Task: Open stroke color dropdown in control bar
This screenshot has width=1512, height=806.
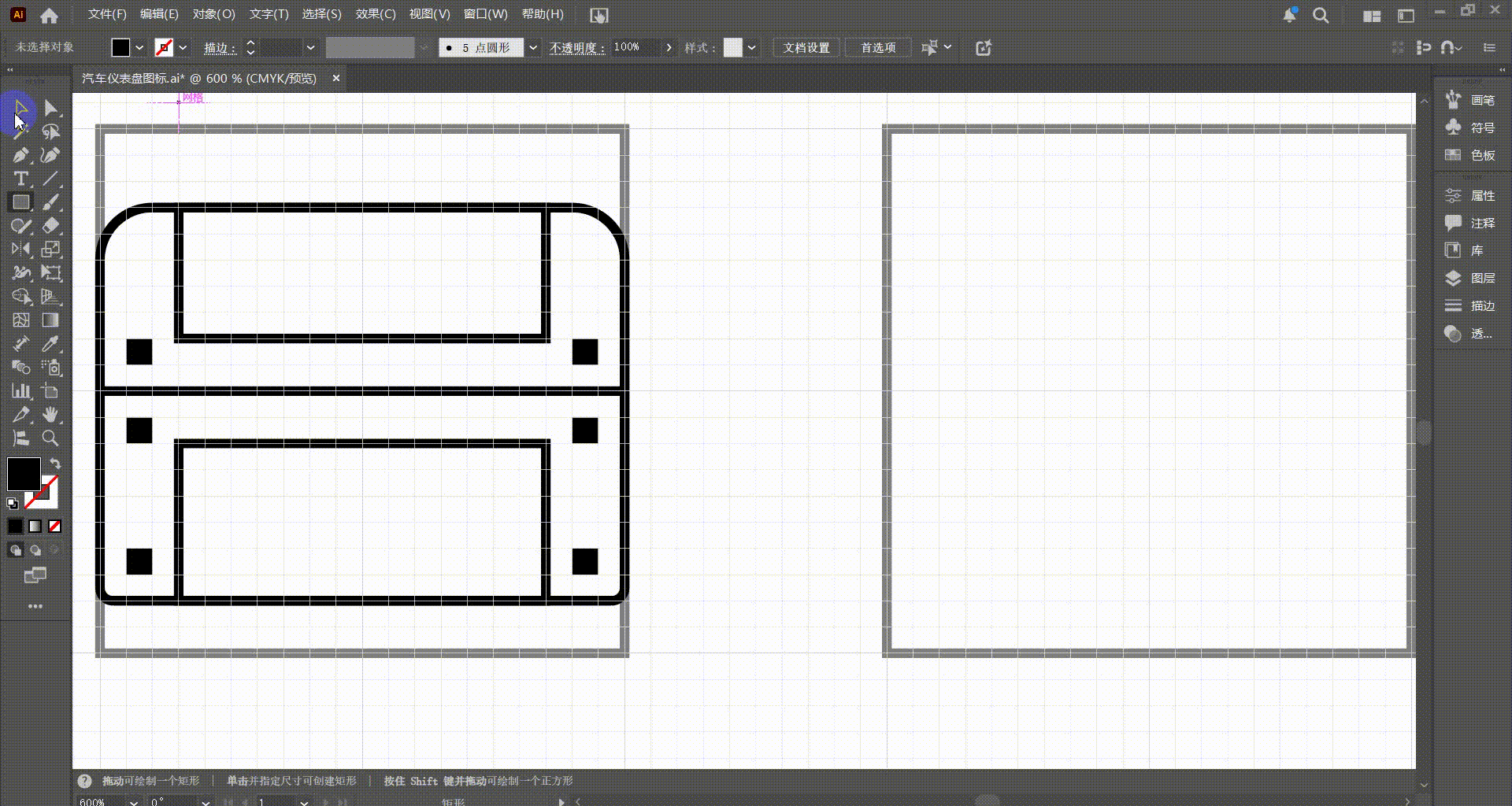Action: [x=183, y=48]
